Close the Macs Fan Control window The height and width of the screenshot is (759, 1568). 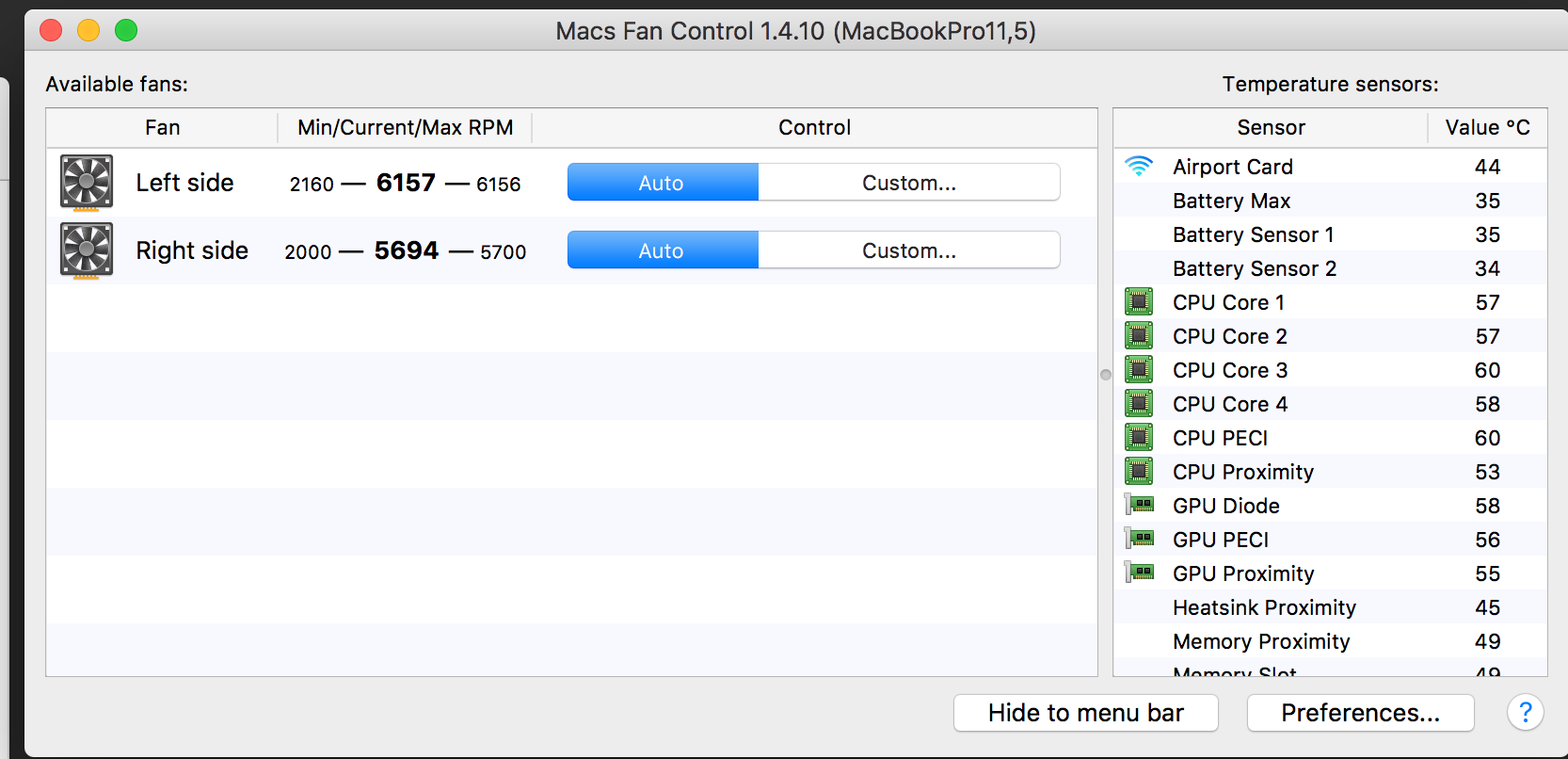51,30
